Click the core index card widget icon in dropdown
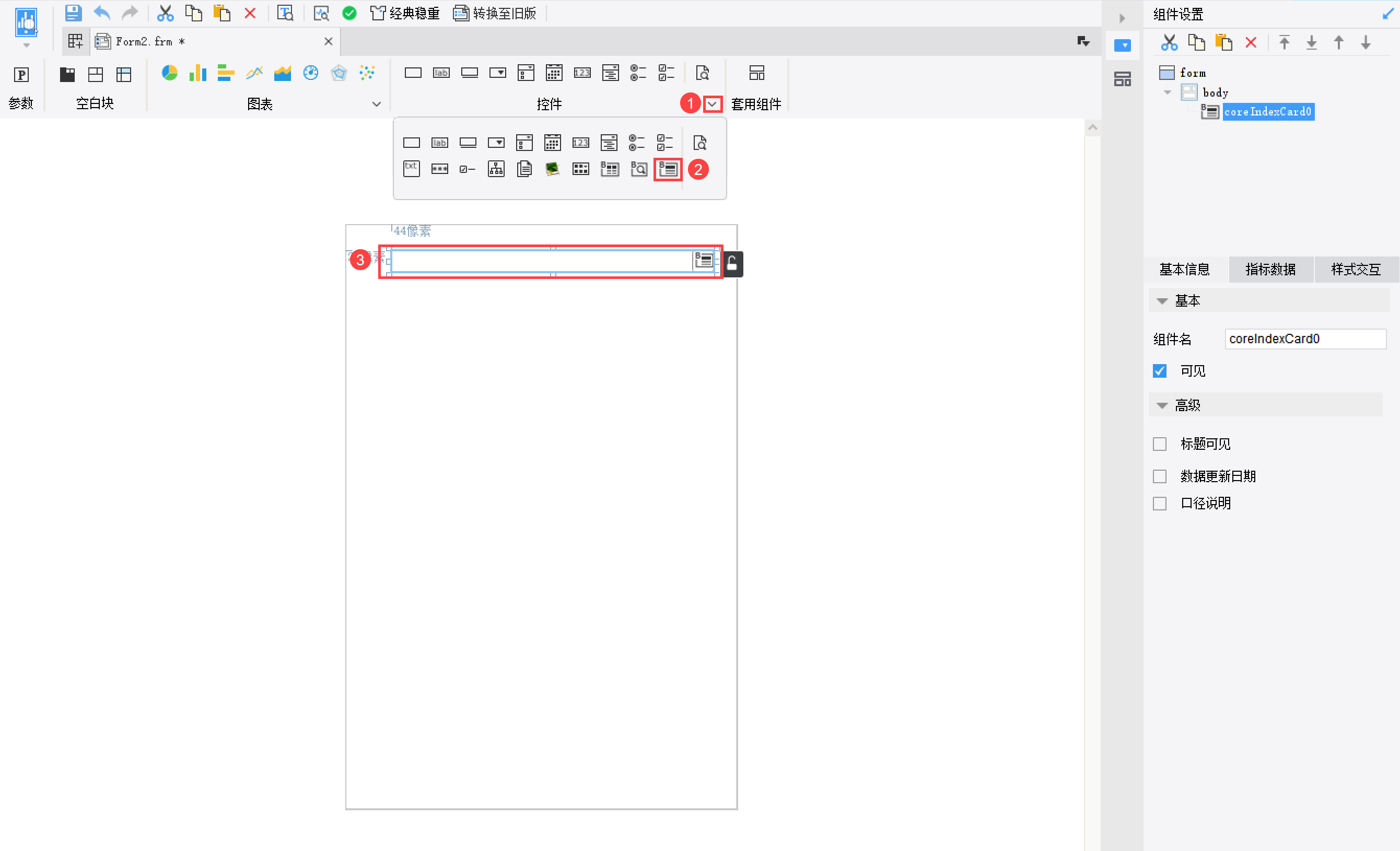This screenshot has width=1400, height=851. pos(668,169)
